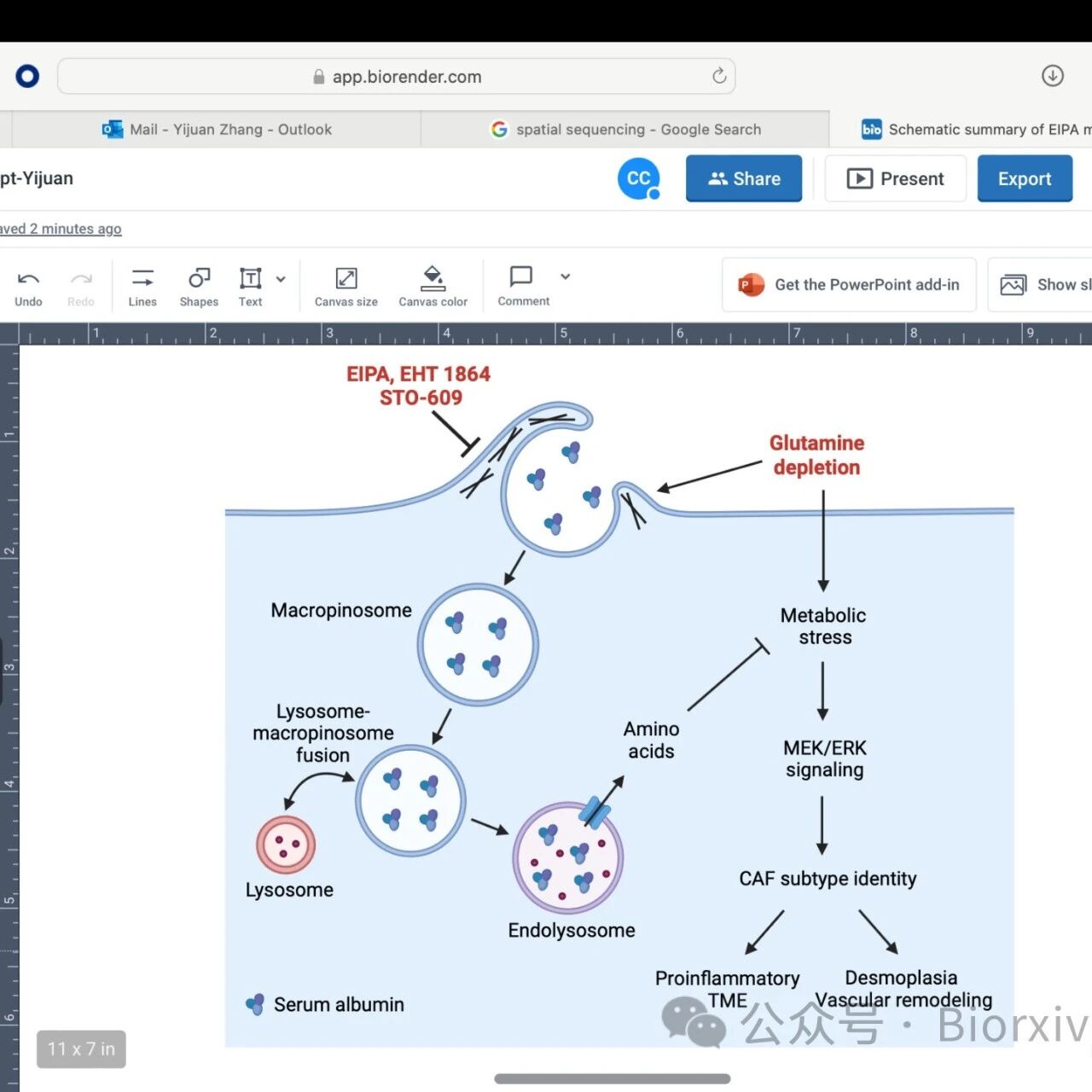
Task: Click the Export button
Action: [x=1025, y=178]
